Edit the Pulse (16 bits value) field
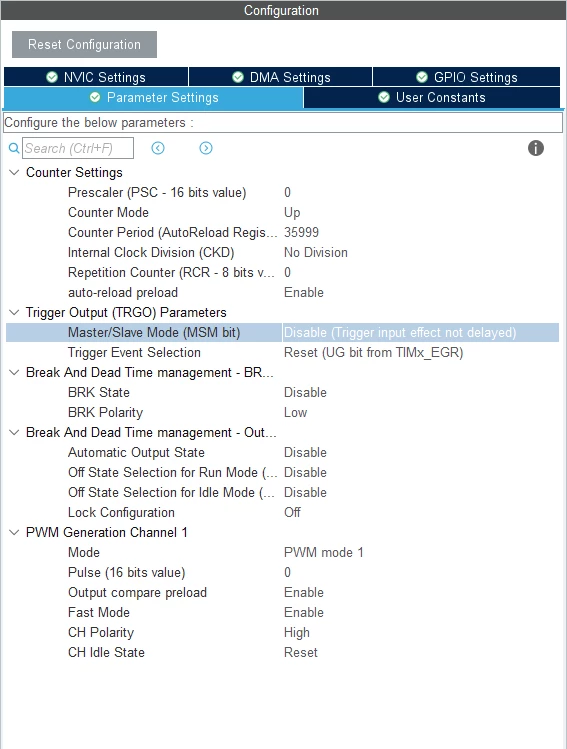The image size is (567, 749). click(287, 572)
